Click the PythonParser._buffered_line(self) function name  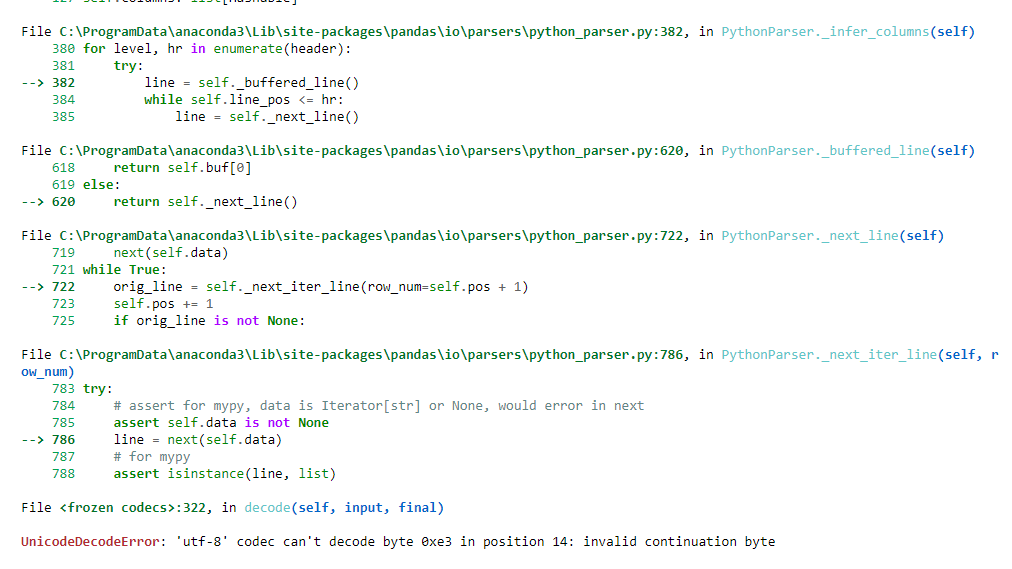(x=848, y=150)
